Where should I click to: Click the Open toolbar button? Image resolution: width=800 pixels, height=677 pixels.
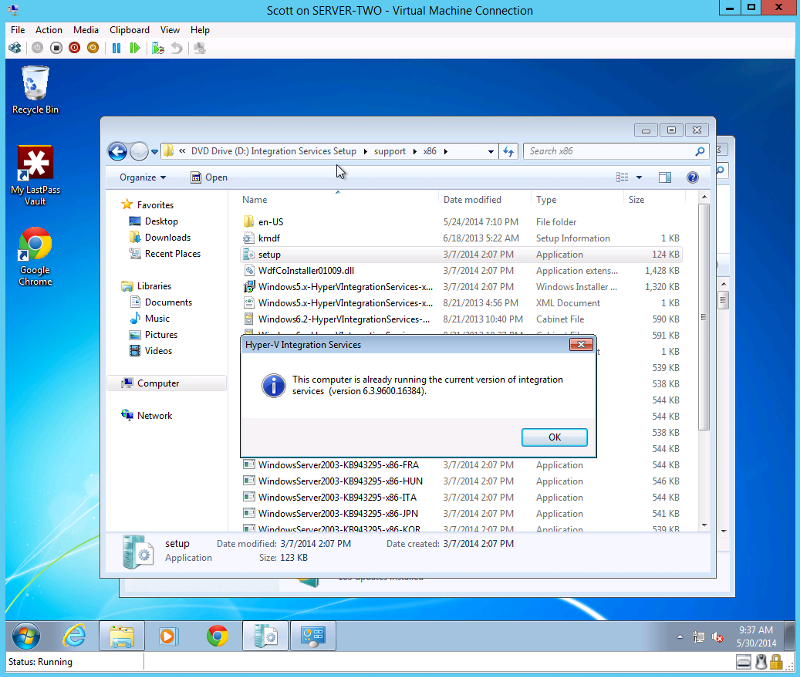click(209, 178)
